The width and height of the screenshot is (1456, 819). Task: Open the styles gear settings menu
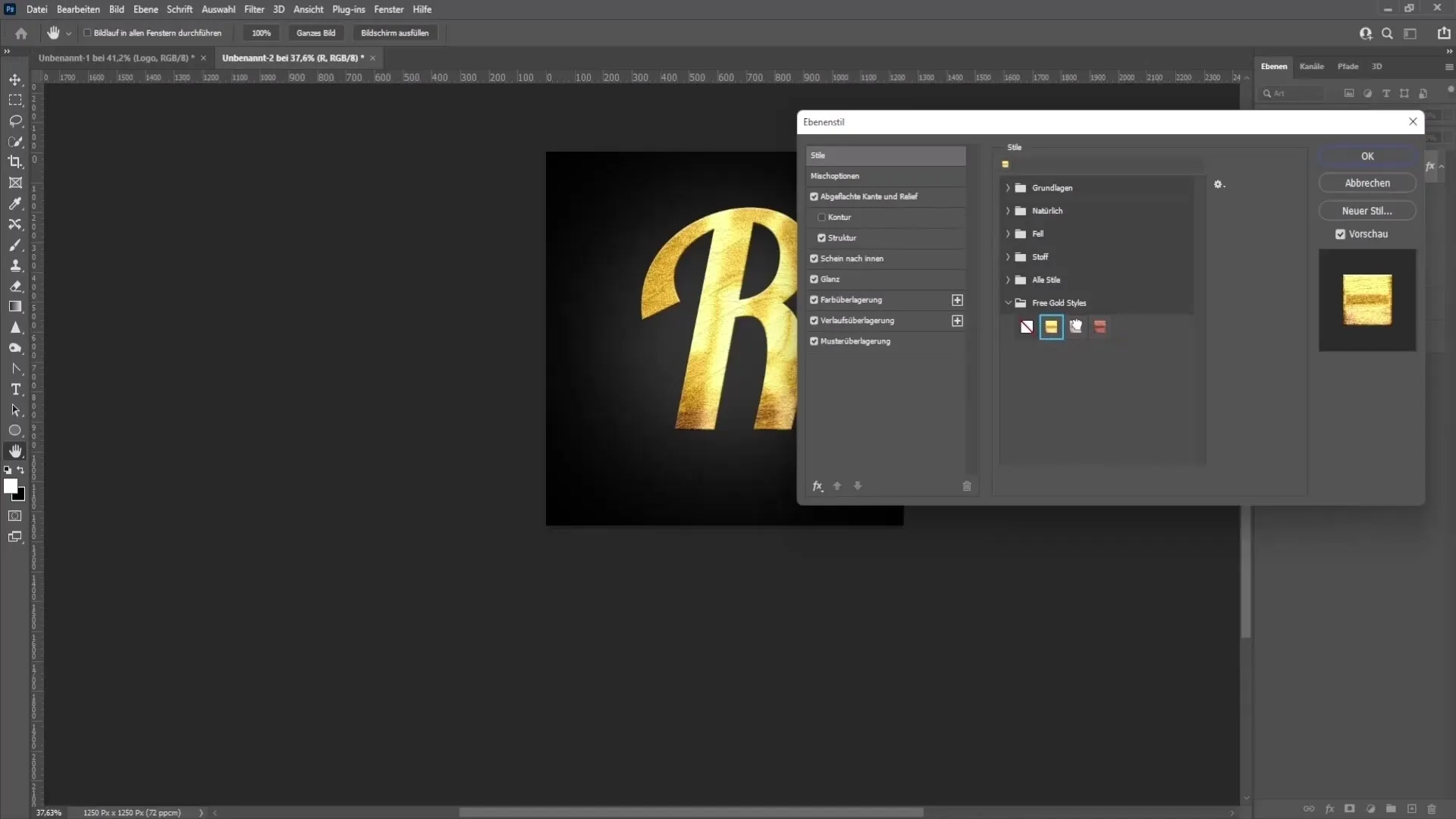pyautogui.click(x=1219, y=184)
